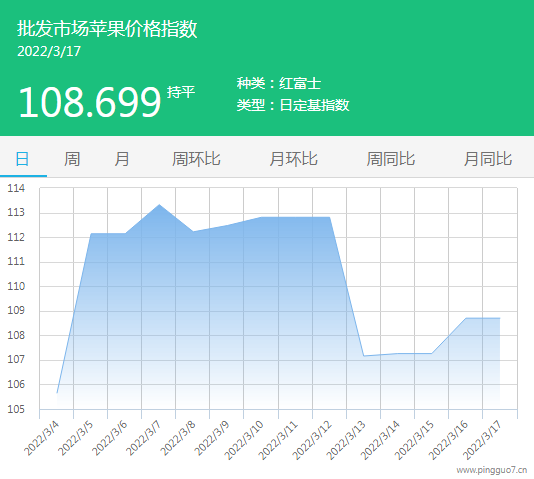This screenshot has height=479, width=534.
Task: Click the 2022/3/10 axis label
Action: [244, 439]
